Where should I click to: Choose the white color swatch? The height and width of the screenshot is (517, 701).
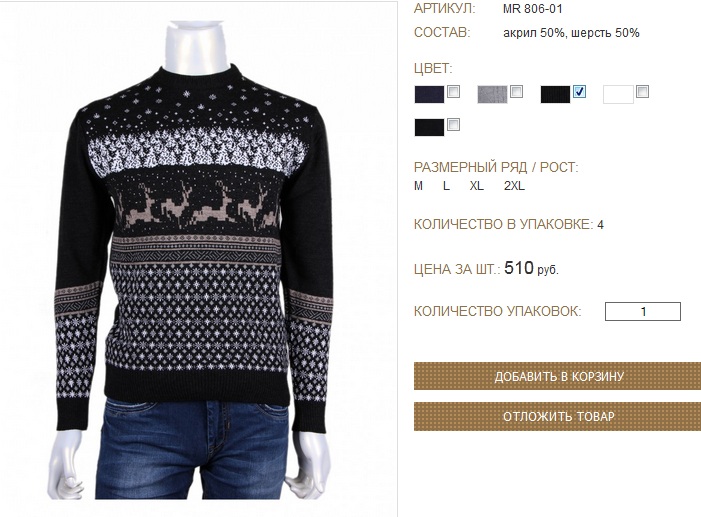618,94
